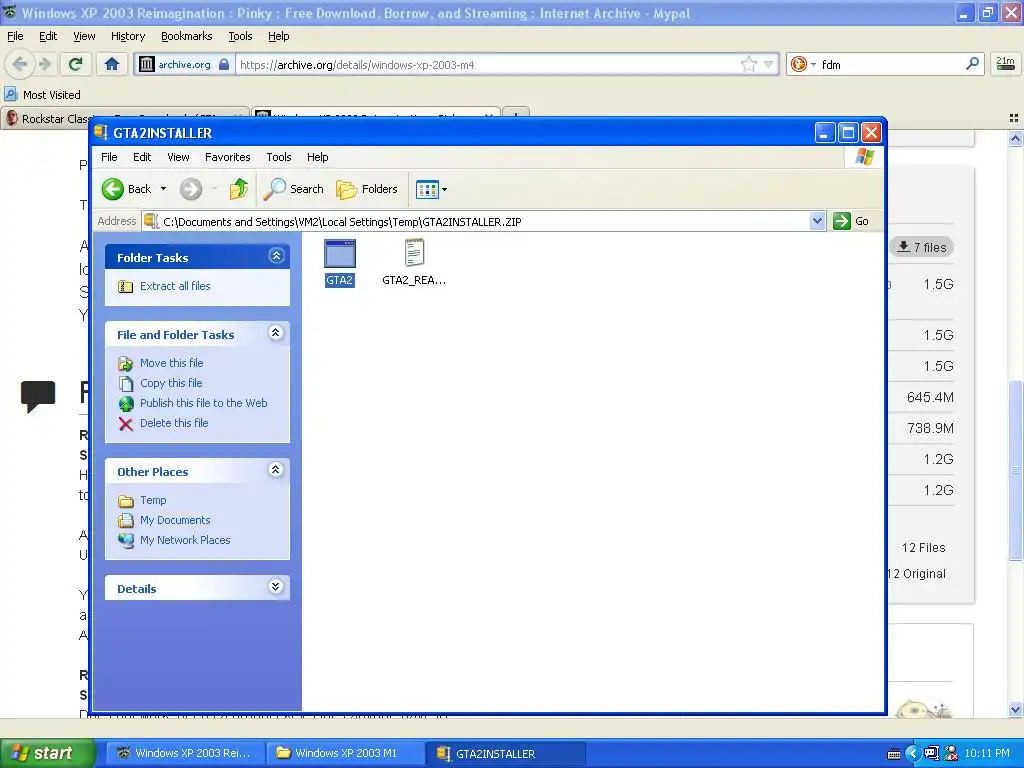1024x768 pixels.
Task: Go up one folder level icon
Action: pos(238,189)
